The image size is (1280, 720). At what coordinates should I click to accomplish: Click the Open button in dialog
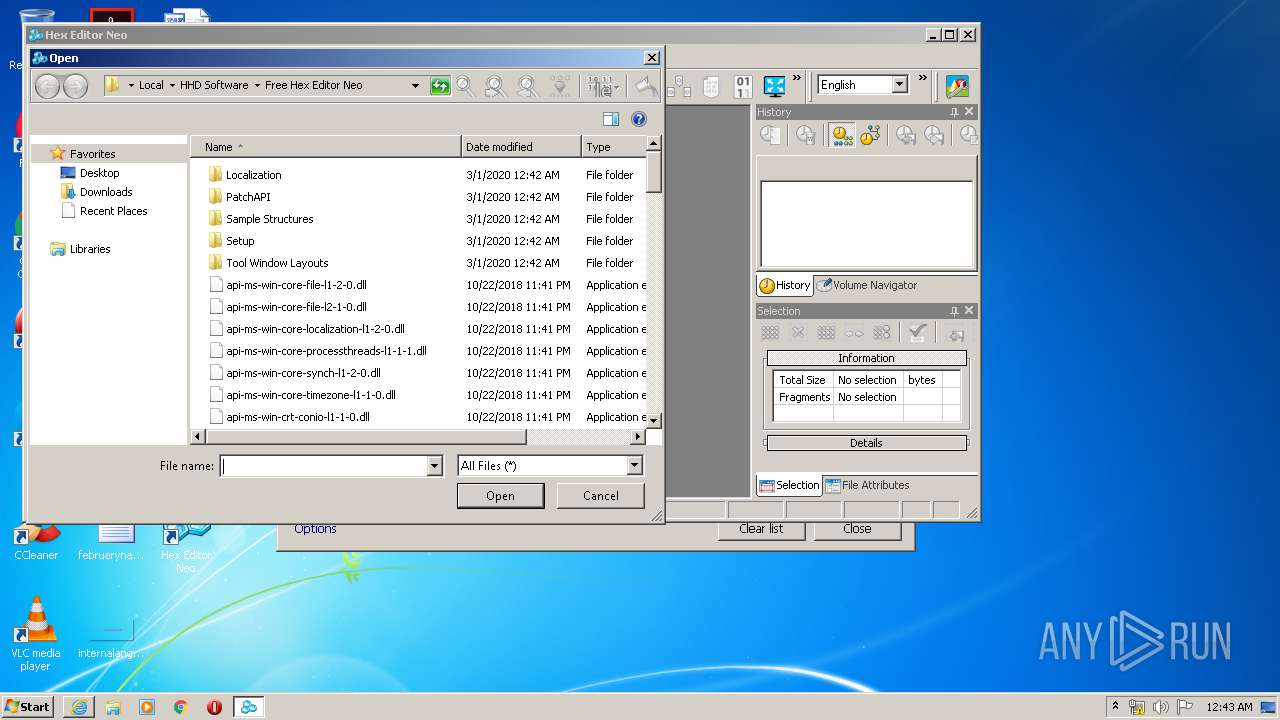tap(500, 496)
